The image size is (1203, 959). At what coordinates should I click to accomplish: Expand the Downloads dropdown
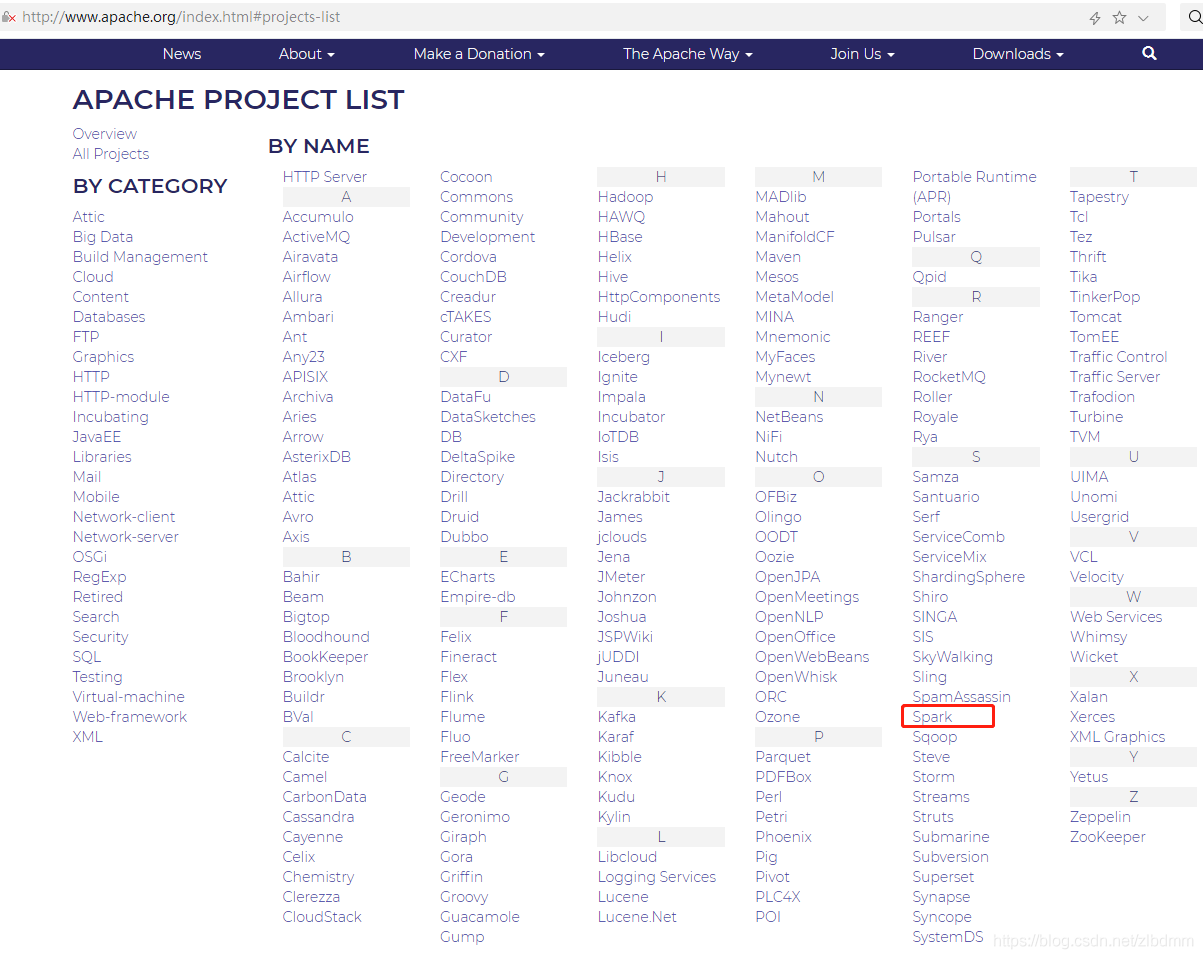click(x=1018, y=54)
